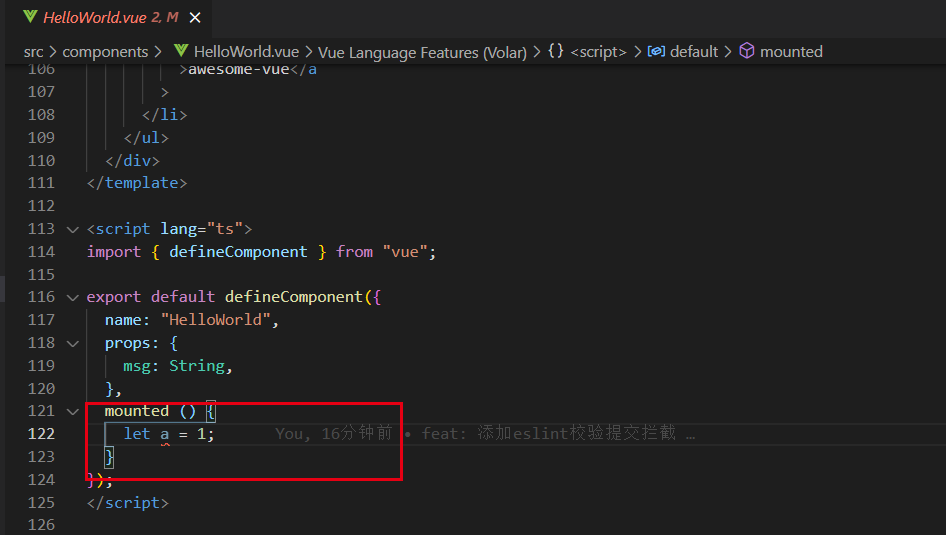Click the HelloWorld.vue breadcrumb item
Image resolution: width=946 pixels, height=535 pixels.
coord(246,52)
